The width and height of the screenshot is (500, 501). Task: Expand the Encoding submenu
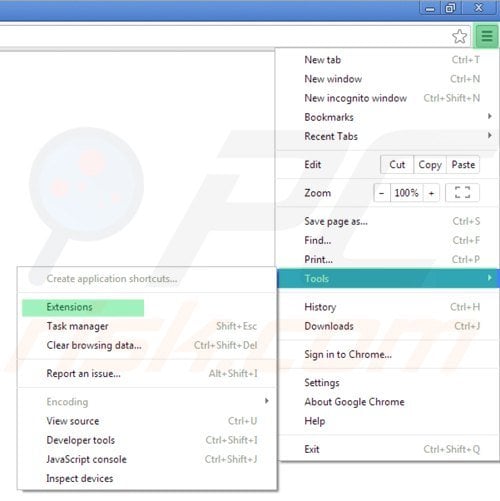[147, 402]
